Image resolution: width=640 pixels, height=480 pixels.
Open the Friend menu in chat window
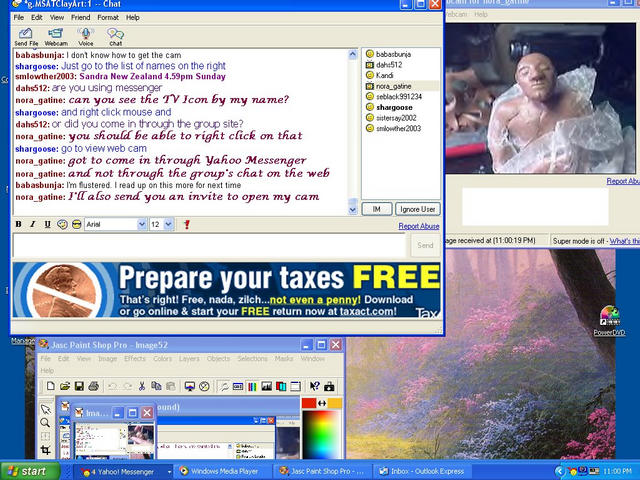coord(80,18)
